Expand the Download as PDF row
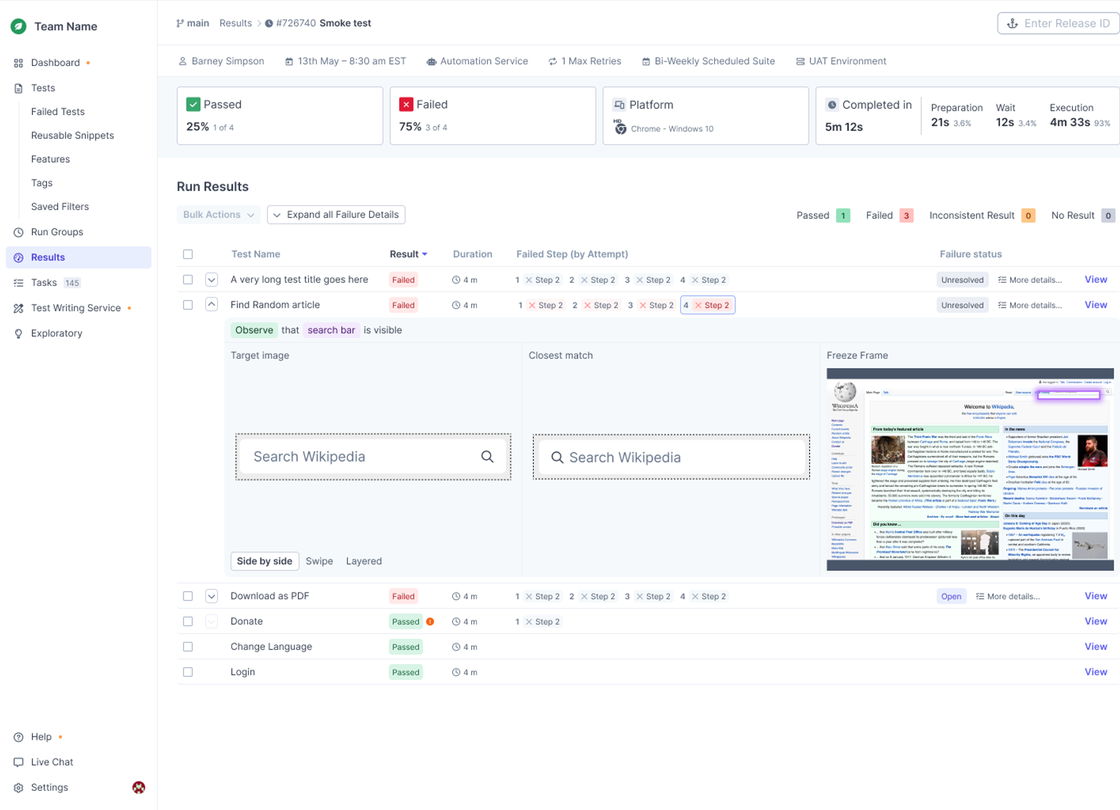 pos(211,596)
